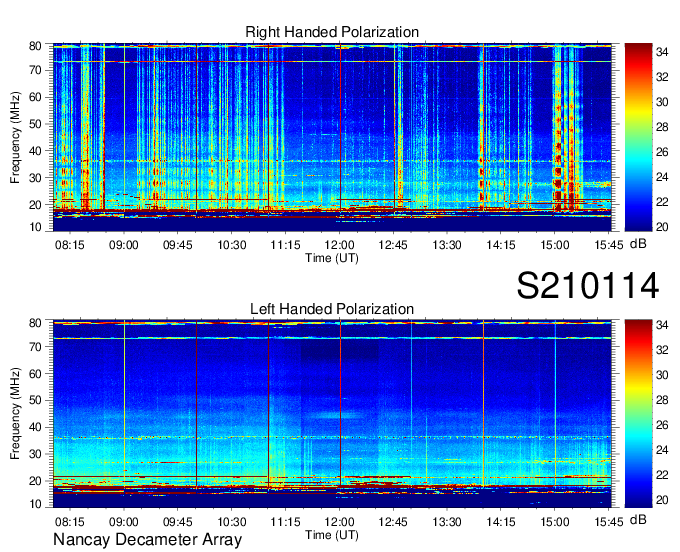Click the 15:00 tick under the bottom plot

[555, 522]
